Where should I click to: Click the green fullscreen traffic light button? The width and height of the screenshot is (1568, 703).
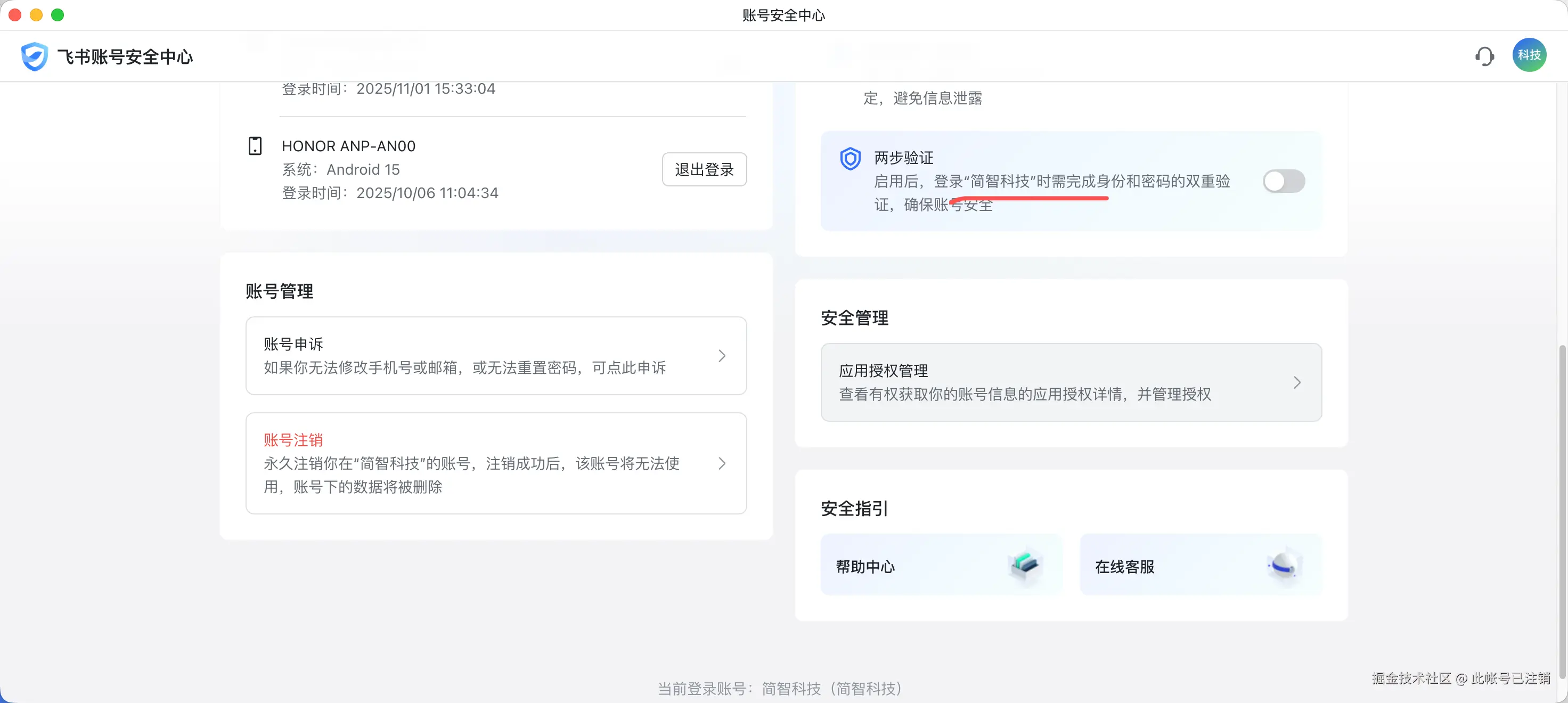[x=58, y=14]
